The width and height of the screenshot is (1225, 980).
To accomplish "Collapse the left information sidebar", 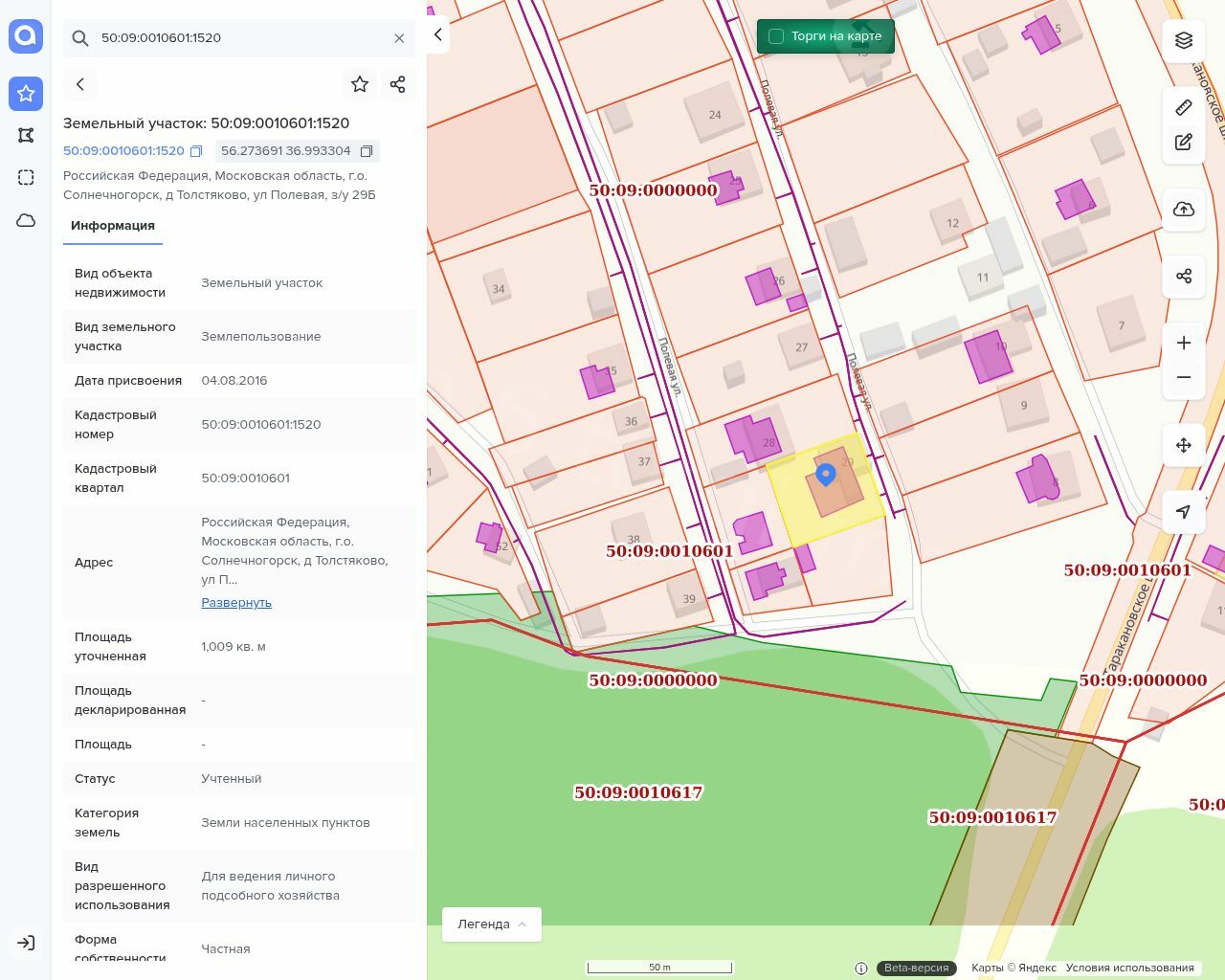I will coord(437,35).
